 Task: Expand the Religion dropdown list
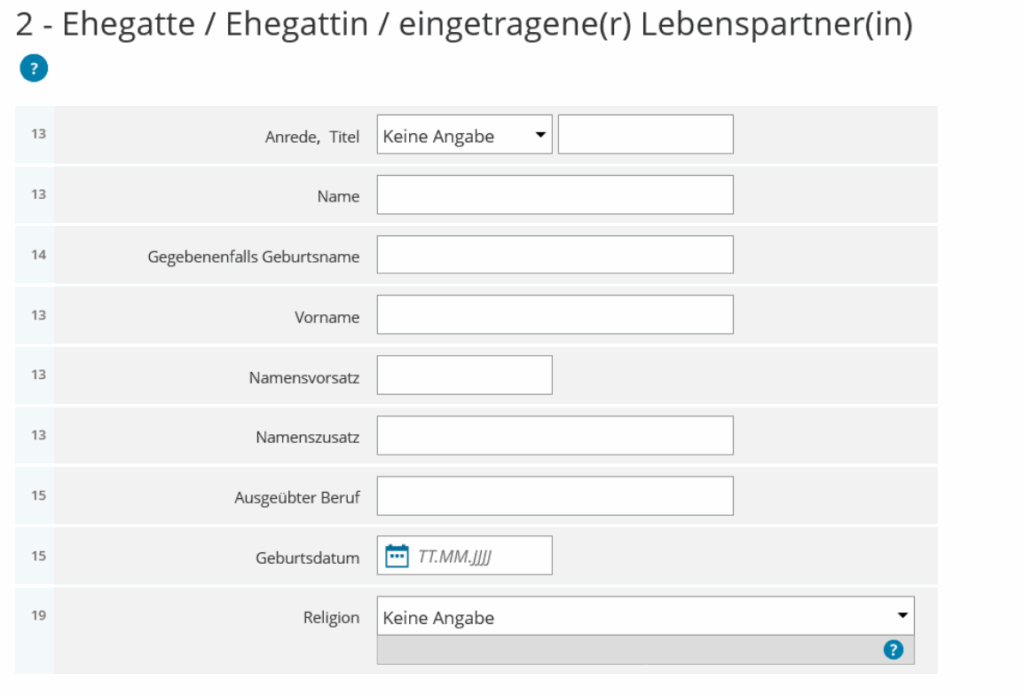[645, 617]
